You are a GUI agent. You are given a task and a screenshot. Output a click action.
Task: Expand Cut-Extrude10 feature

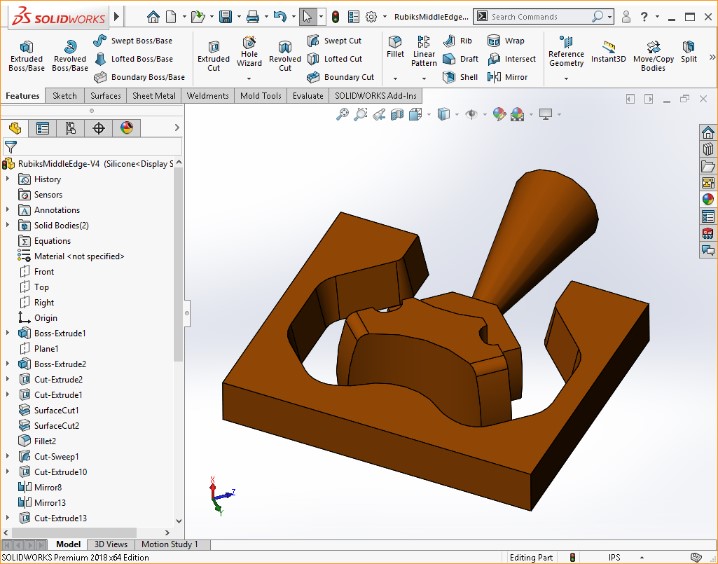click(7, 472)
